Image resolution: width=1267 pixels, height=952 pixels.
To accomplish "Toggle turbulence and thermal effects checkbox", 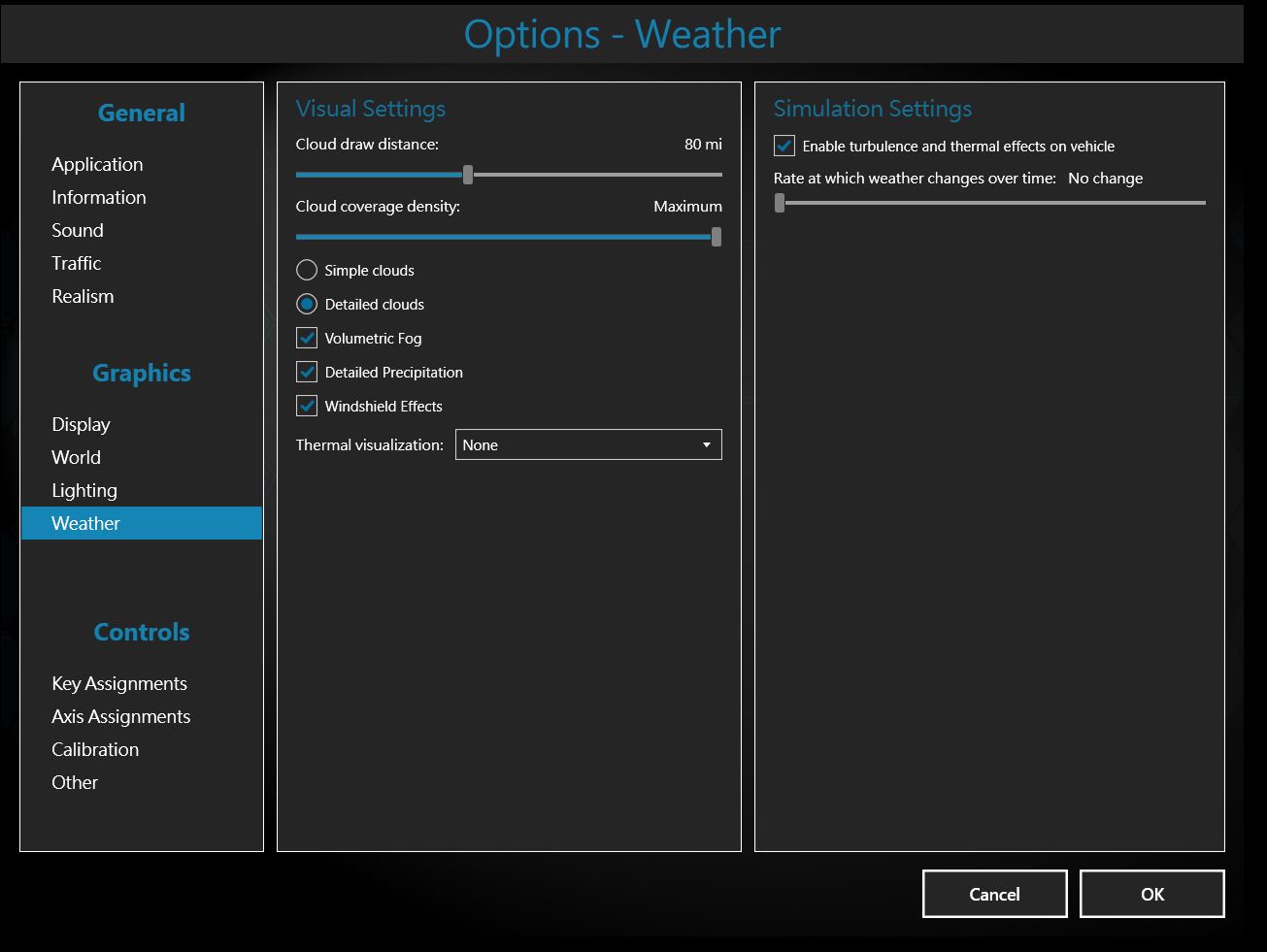I will [784, 146].
